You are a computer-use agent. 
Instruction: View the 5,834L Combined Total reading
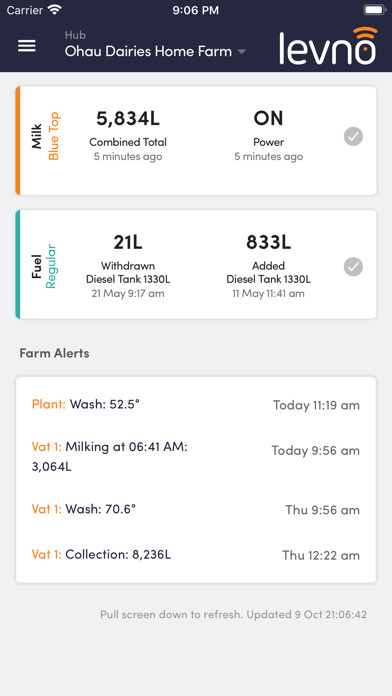click(x=128, y=136)
